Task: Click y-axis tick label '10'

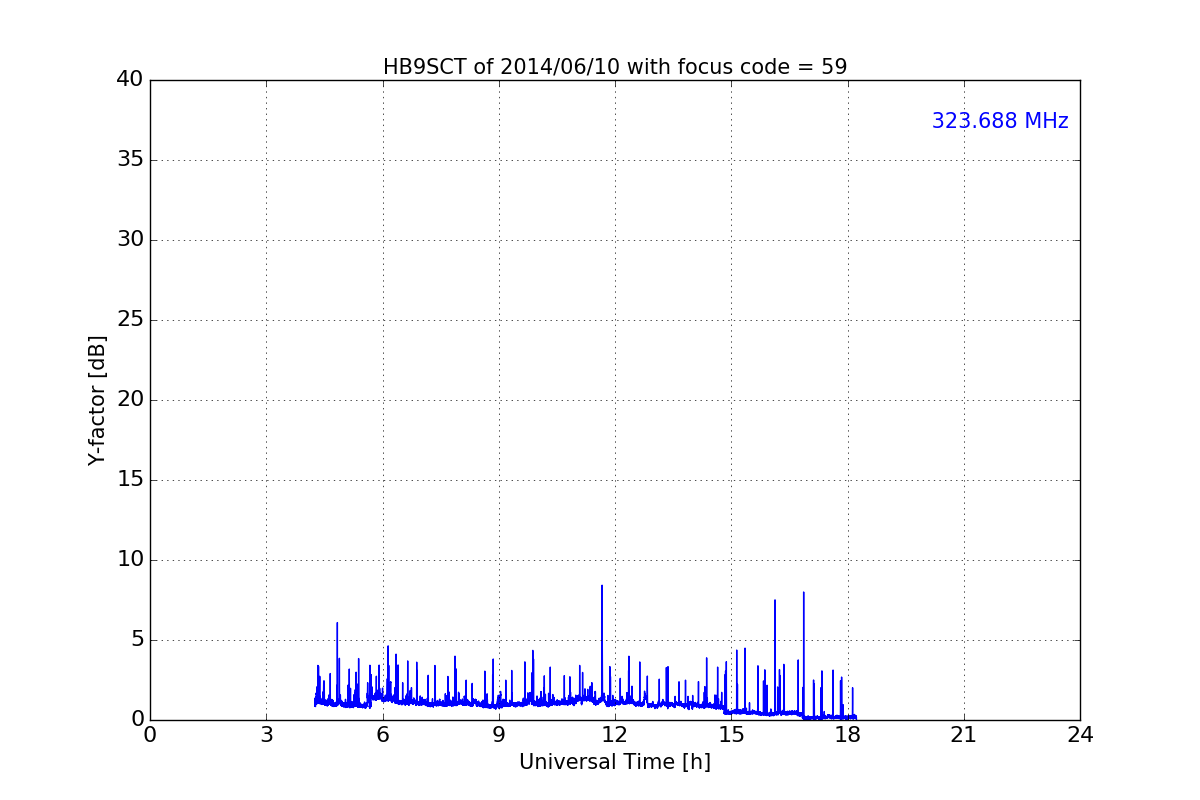Action: pyautogui.click(x=130, y=560)
